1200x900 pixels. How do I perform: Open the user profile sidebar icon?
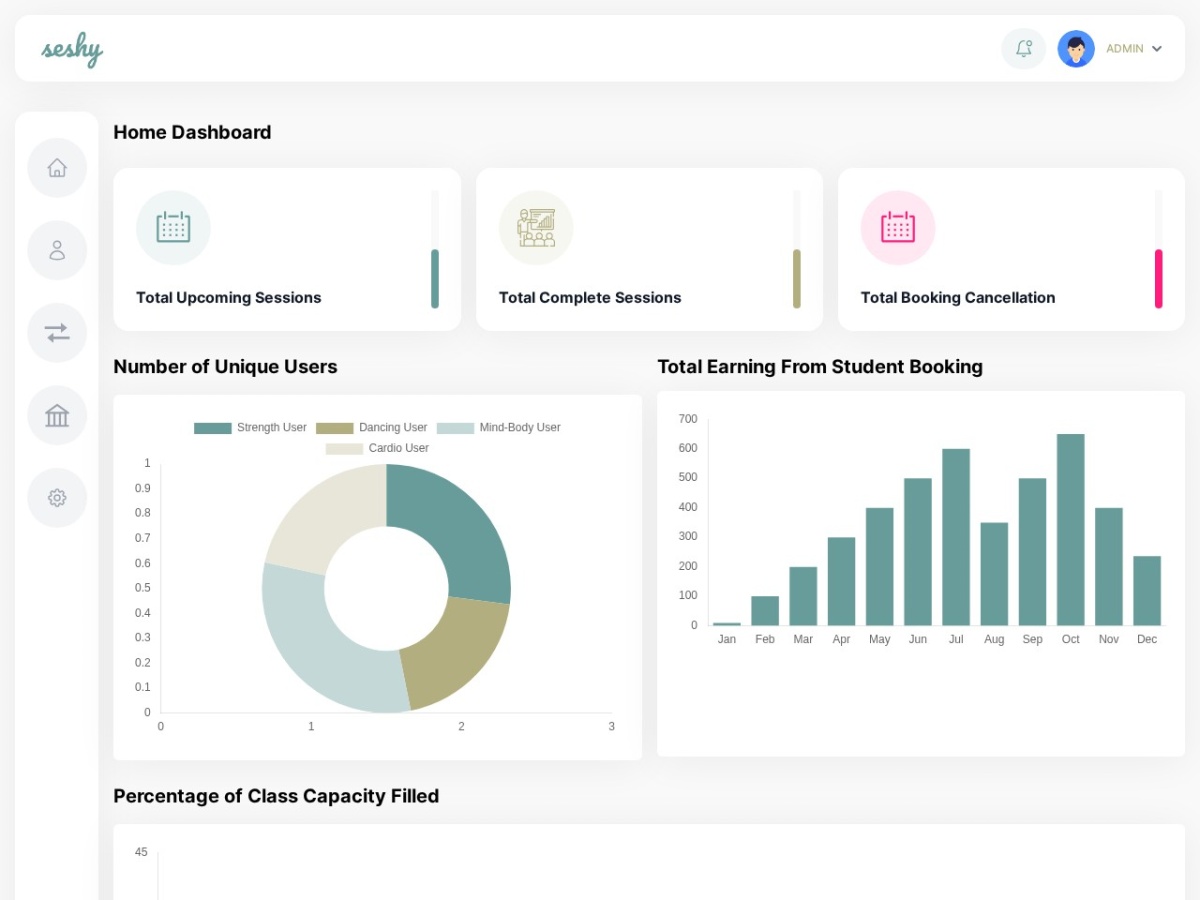[x=57, y=250]
